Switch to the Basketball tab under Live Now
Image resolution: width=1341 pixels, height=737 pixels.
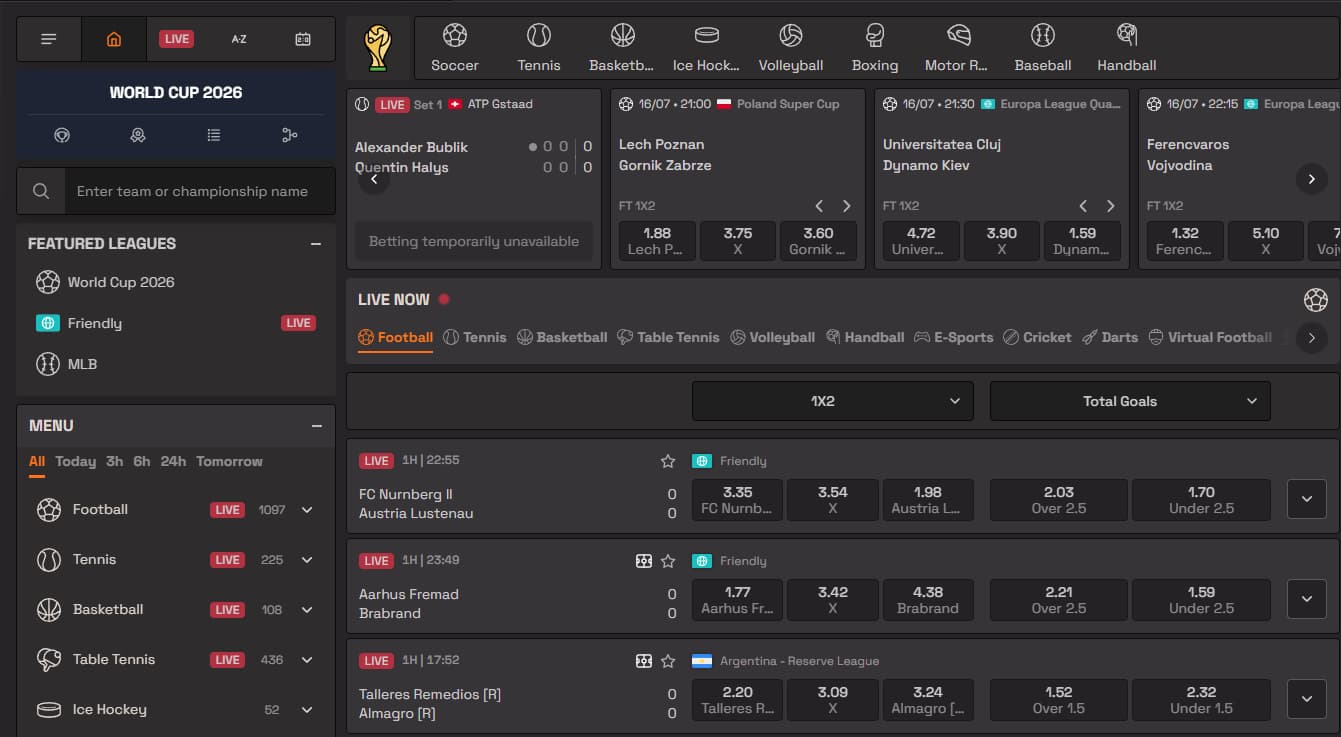[x=562, y=337]
